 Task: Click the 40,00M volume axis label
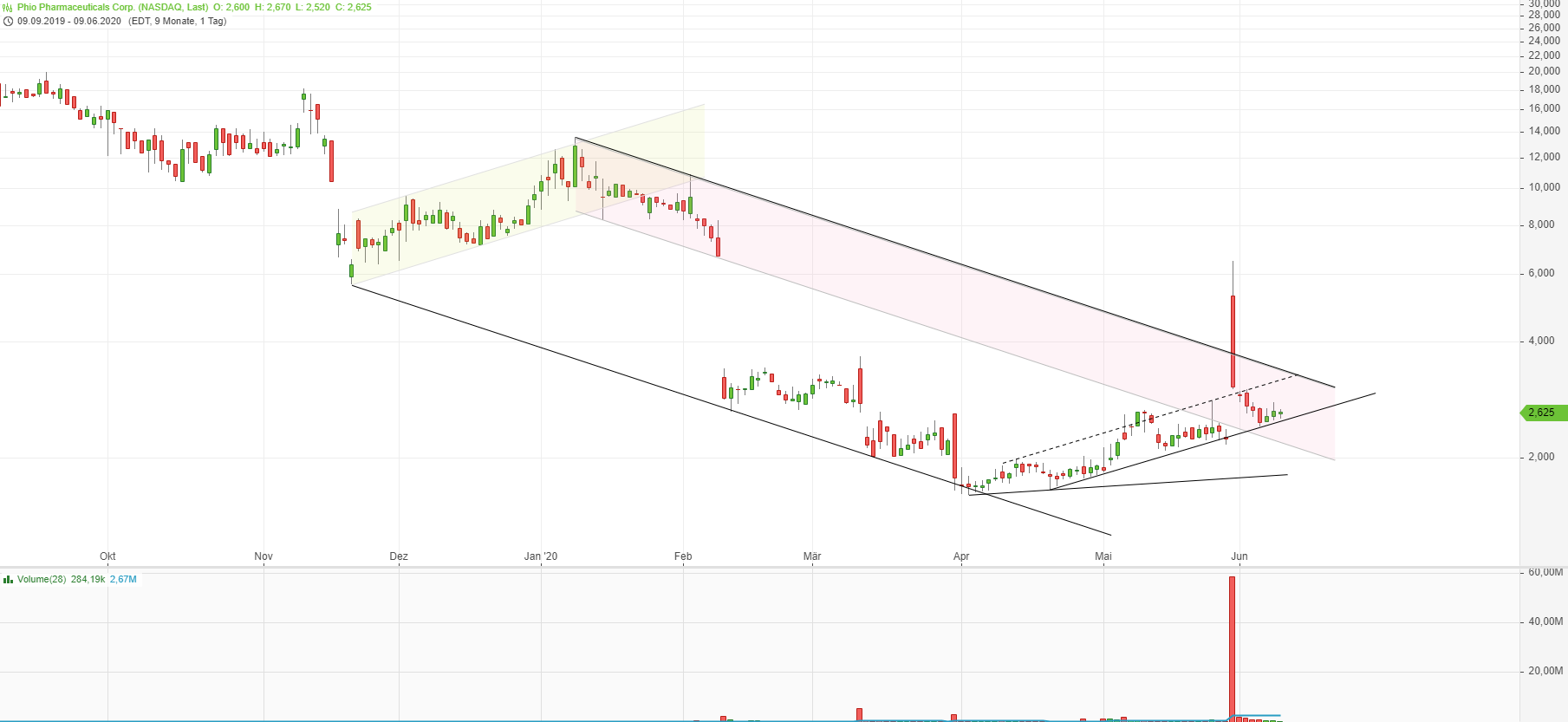pyautogui.click(x=1545, y=621)
